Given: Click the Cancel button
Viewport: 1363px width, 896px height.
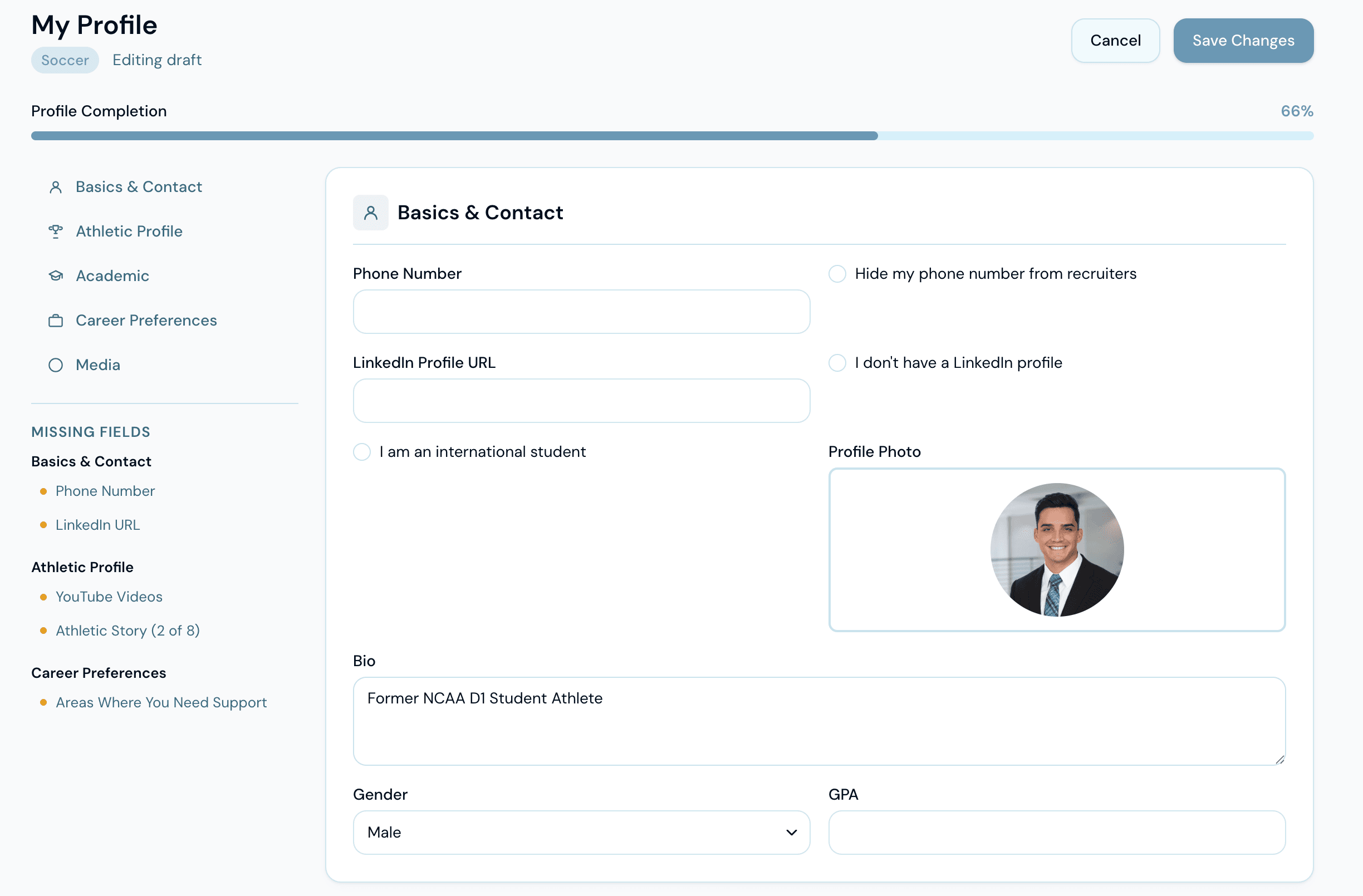Looking at the screenshot, I should [1115, 41].
